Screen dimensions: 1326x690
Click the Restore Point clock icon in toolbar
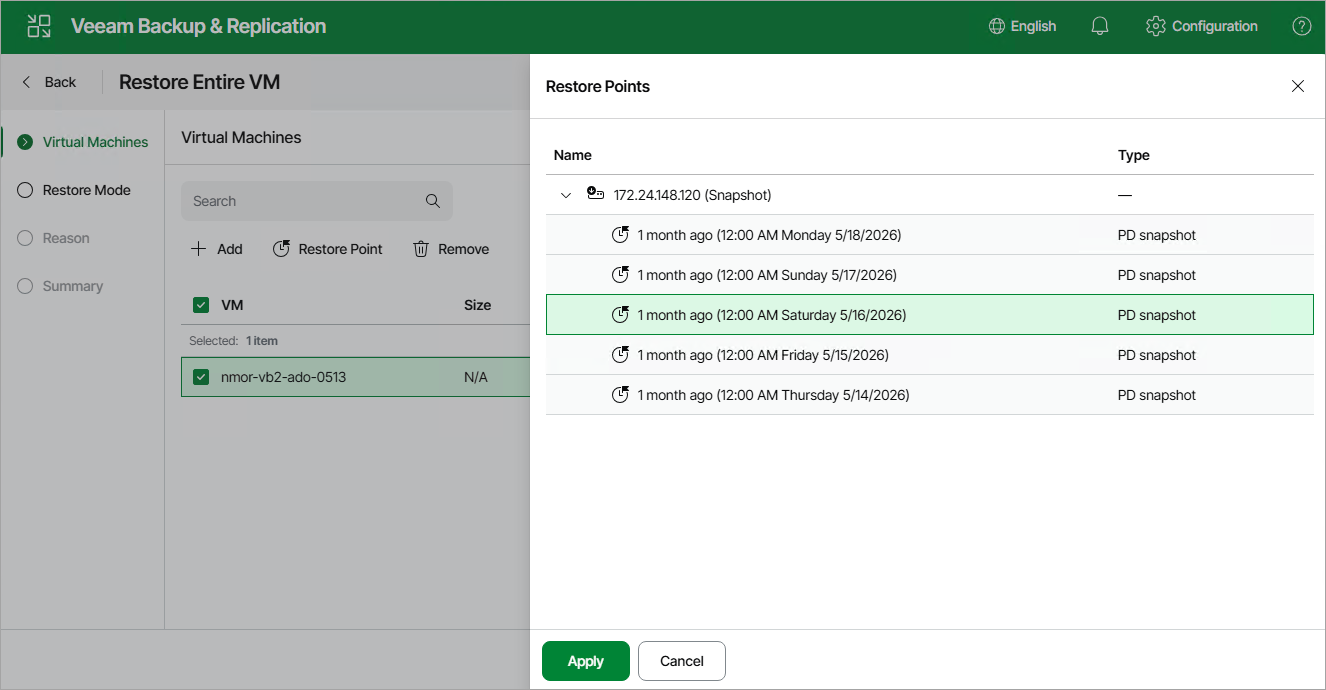(x=281, y=249)
